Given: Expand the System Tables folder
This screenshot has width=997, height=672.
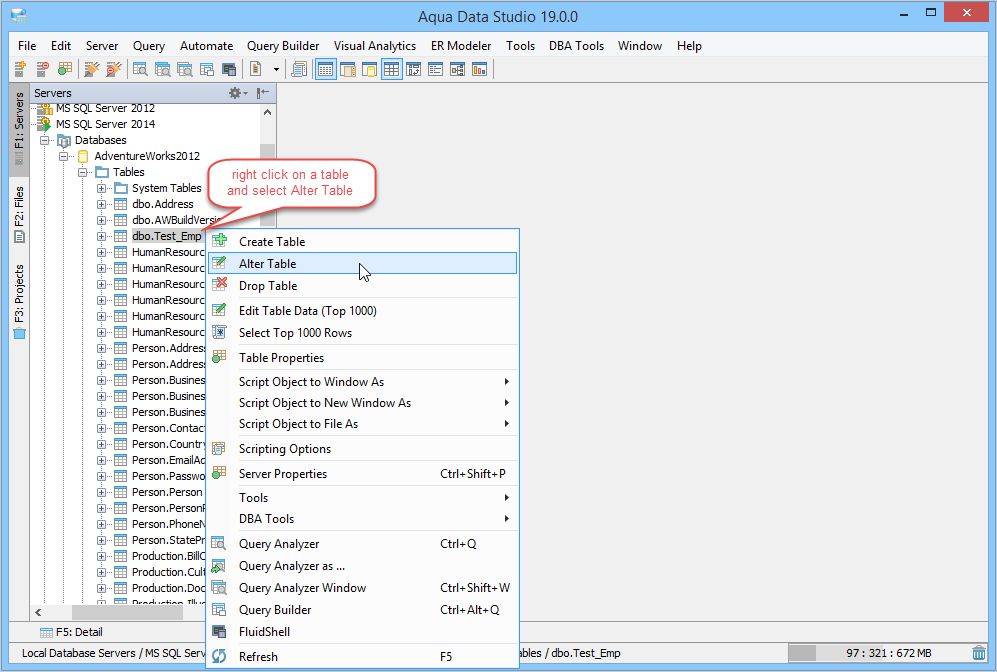Looking at the screenshot, I should 102,188.
